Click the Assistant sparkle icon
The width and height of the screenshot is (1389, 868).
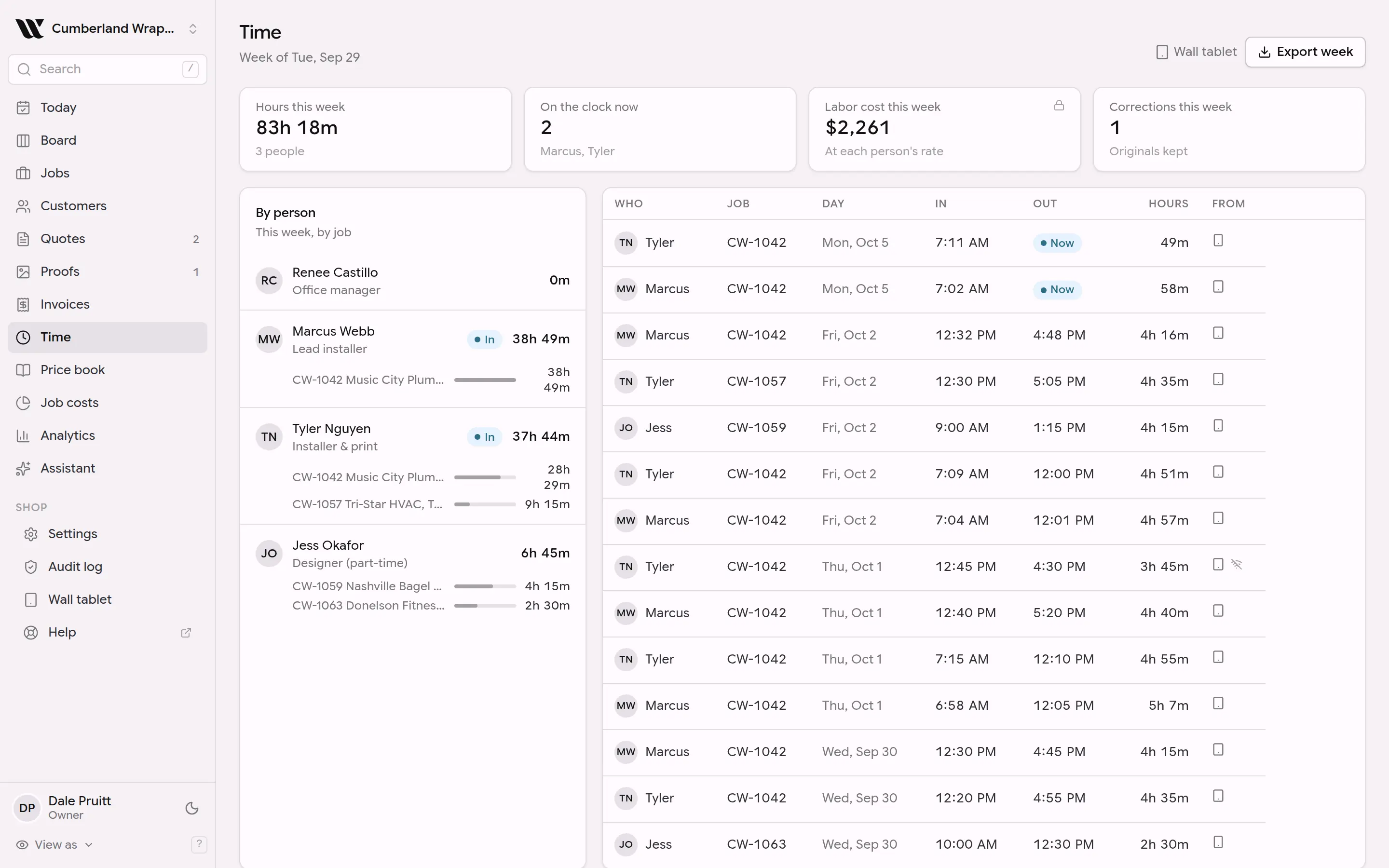tap(23, 468)
